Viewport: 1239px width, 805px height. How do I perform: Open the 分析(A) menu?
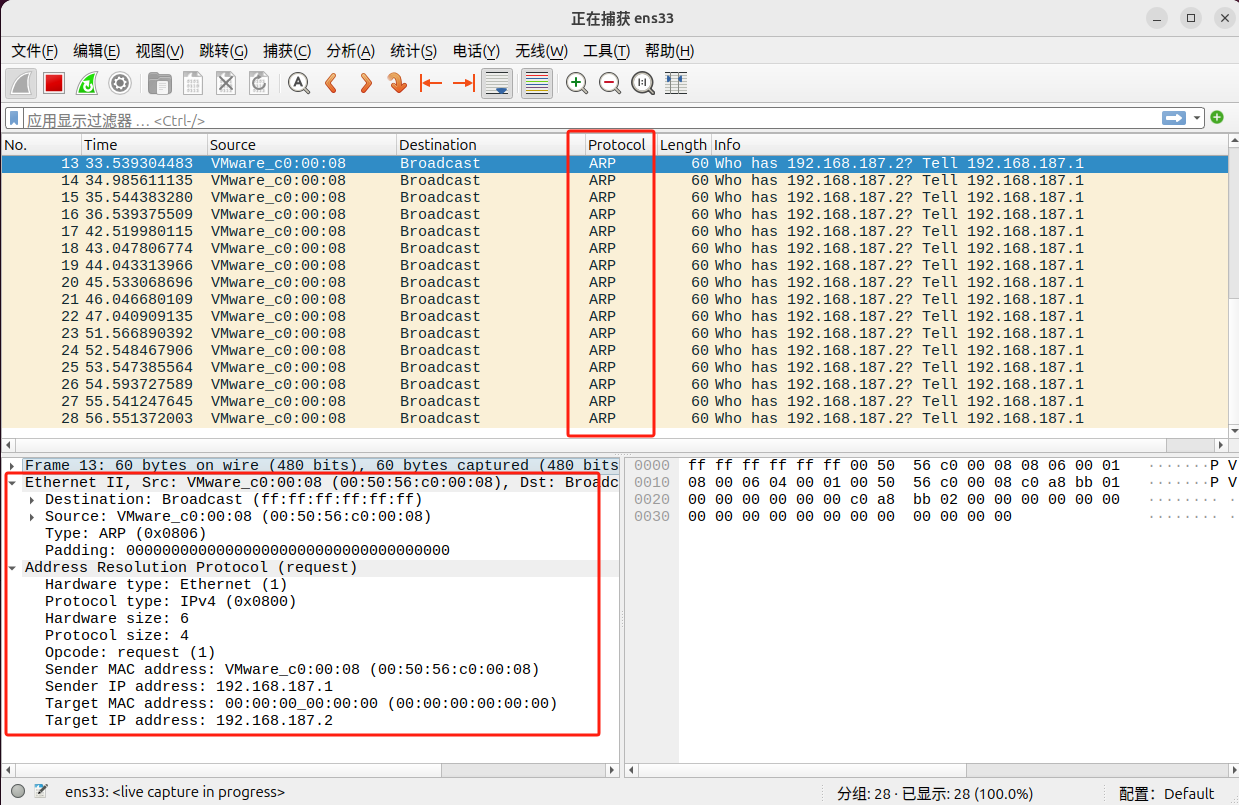[350, 51]
